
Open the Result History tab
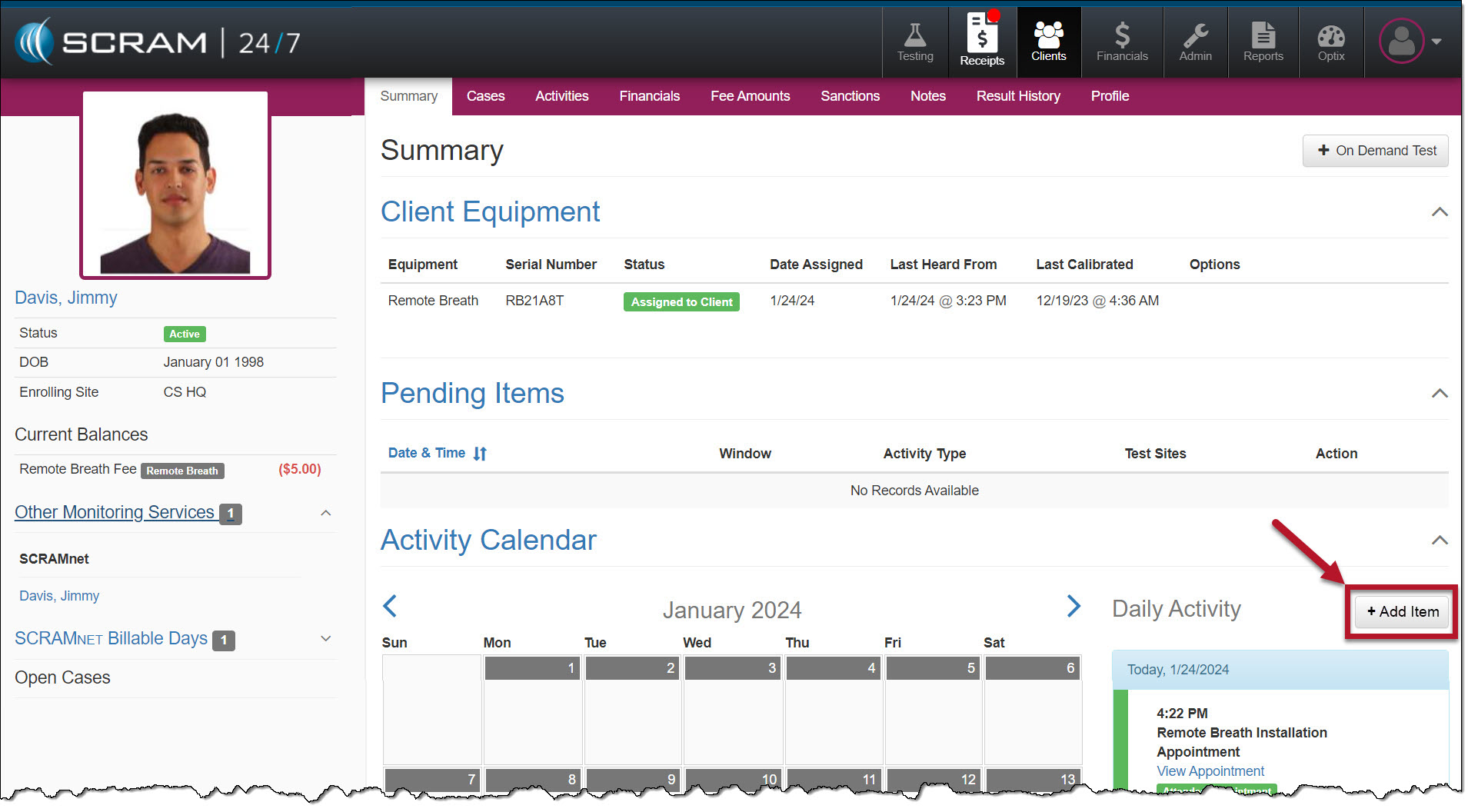[x=1017, y=96]
